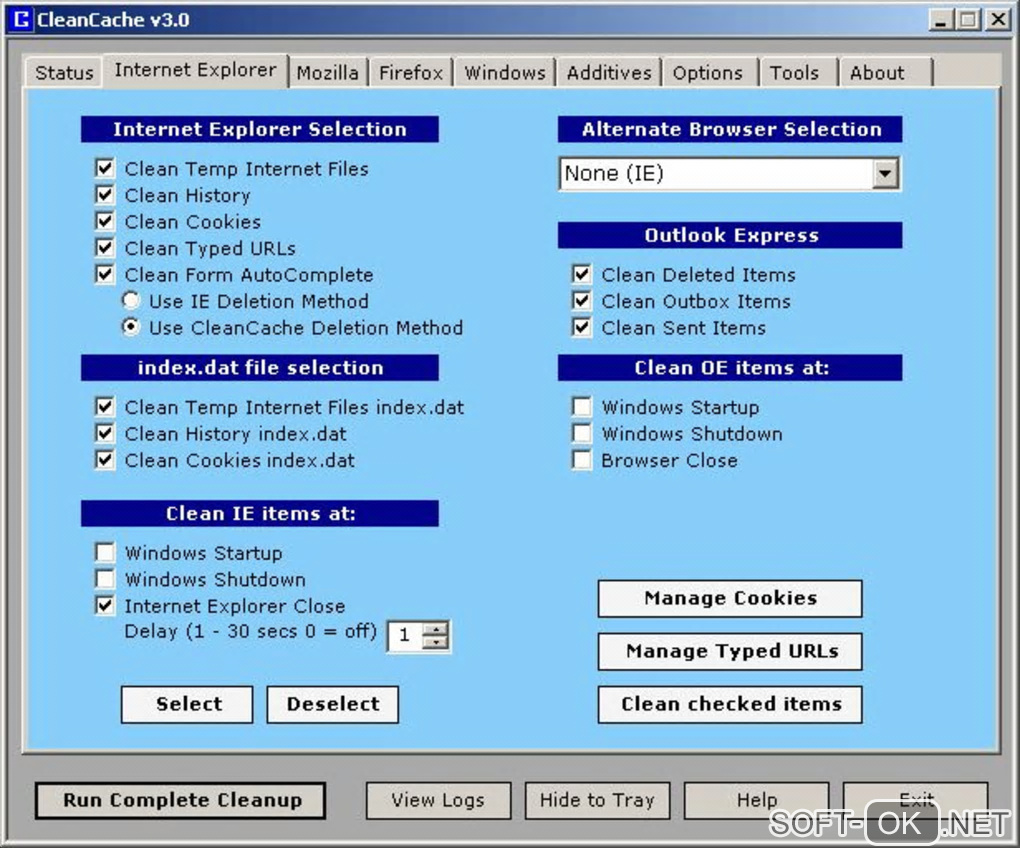This screenshot has width=1020, height=848.
Task: Minimize the CleanCache window
Action: coord(939,20)
